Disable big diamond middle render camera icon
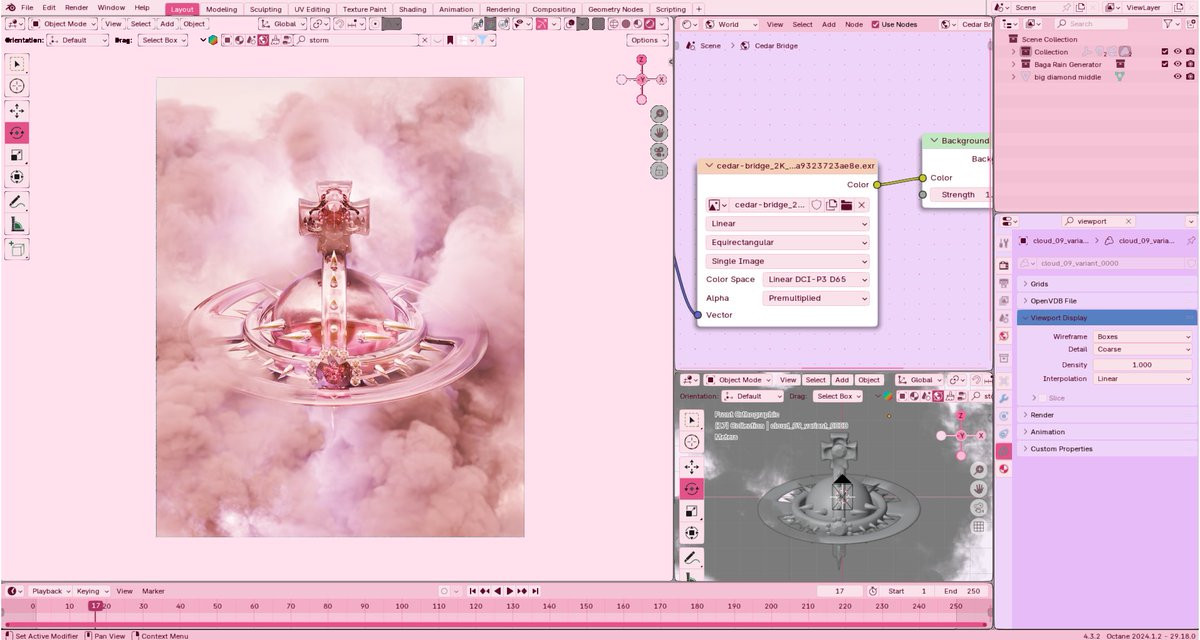Image resolution: width=1200 pixels, height=640 pixels. (1190, 77)
